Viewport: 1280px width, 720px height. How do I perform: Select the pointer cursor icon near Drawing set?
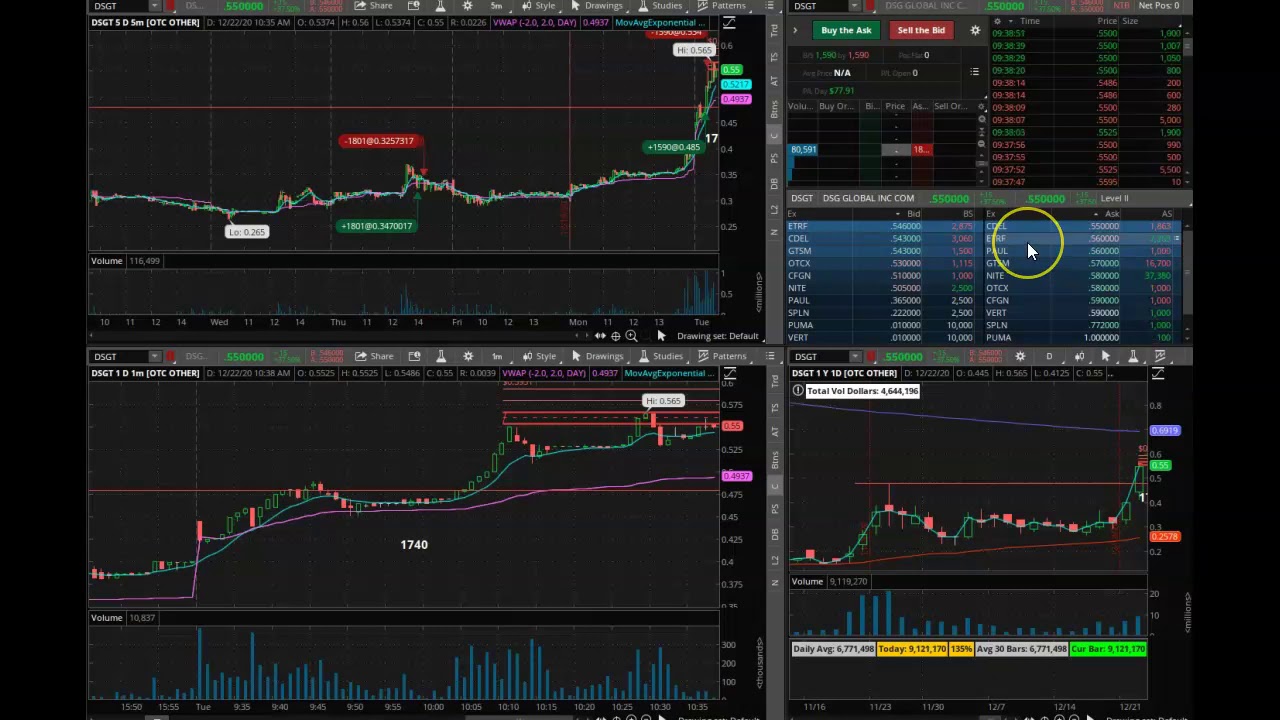click(661, 336)
